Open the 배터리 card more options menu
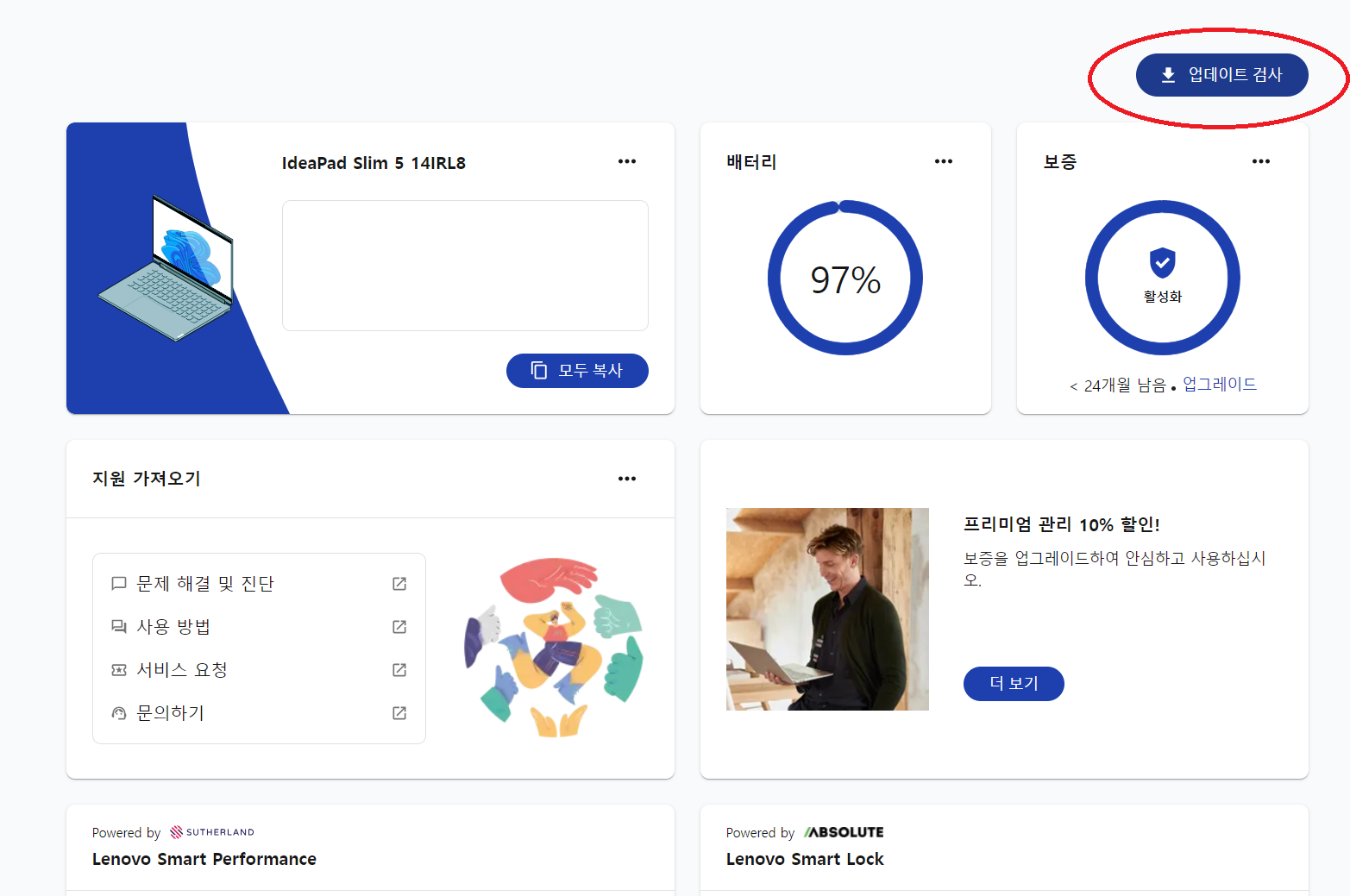 pyautogui.click(x=944, y=161)
